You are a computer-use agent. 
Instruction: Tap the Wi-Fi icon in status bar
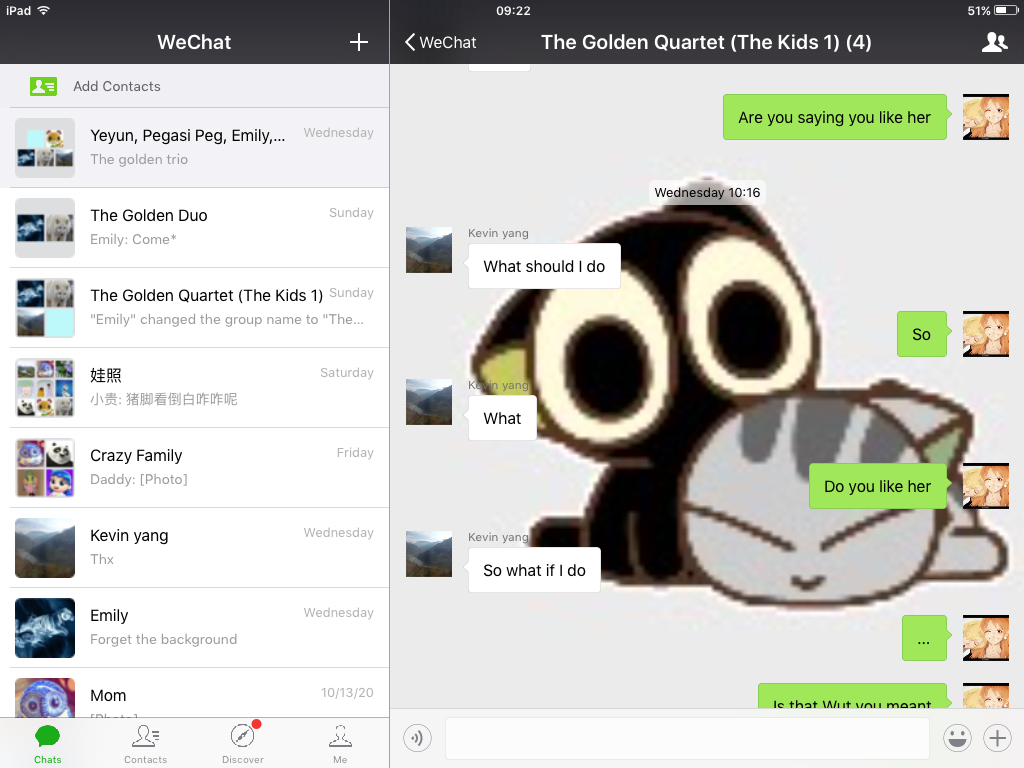[44, 10]
